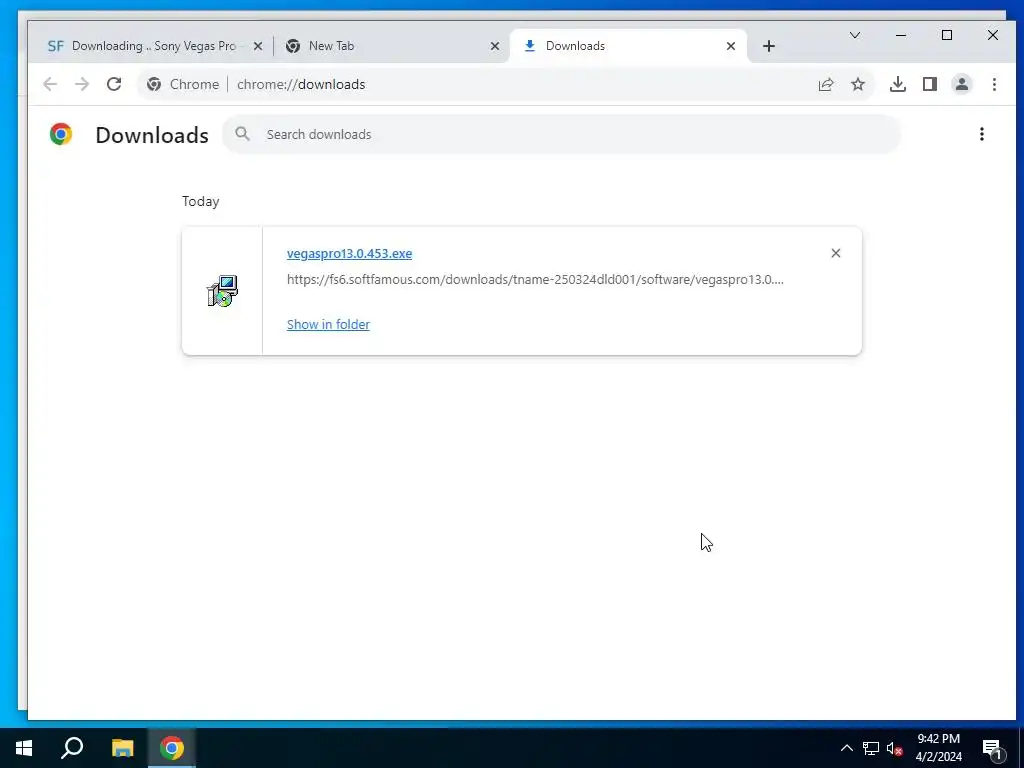The height and width of the screenshot is (768, 1024).
Task: Click the browser forward arrow
Action: (82, 84)
